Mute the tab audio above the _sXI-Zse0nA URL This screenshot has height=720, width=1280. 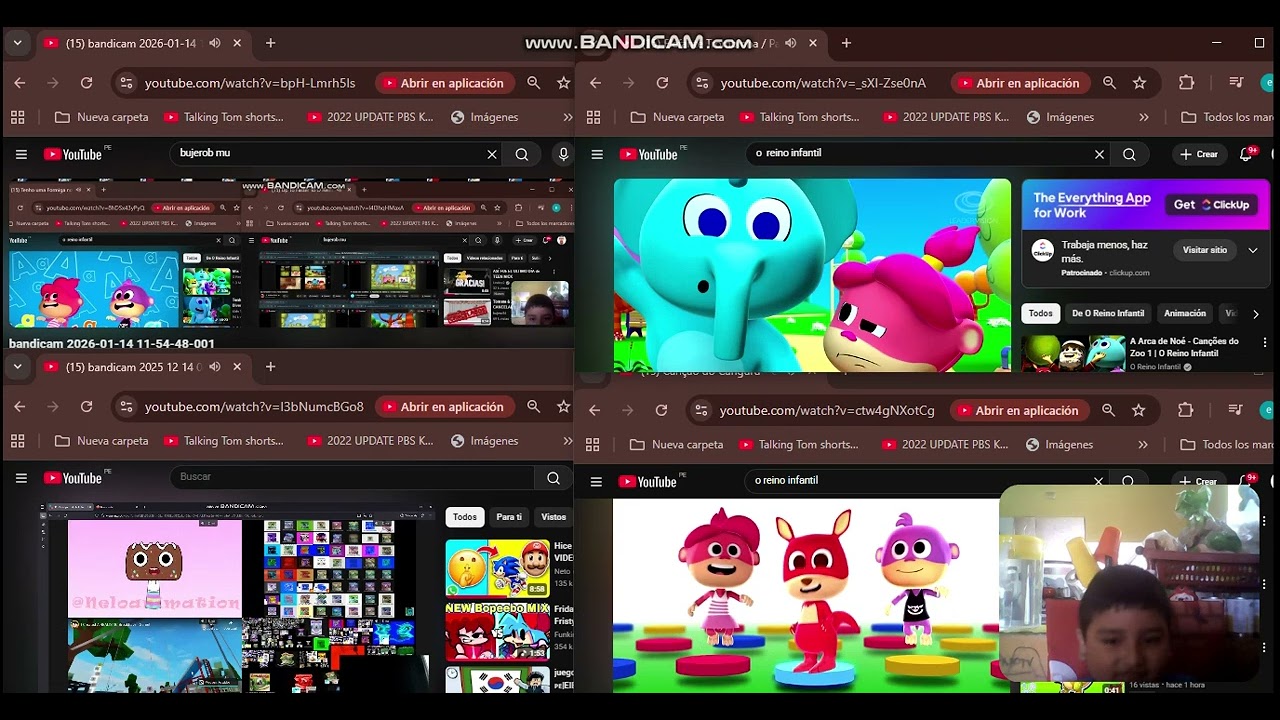tap(790, 43)
